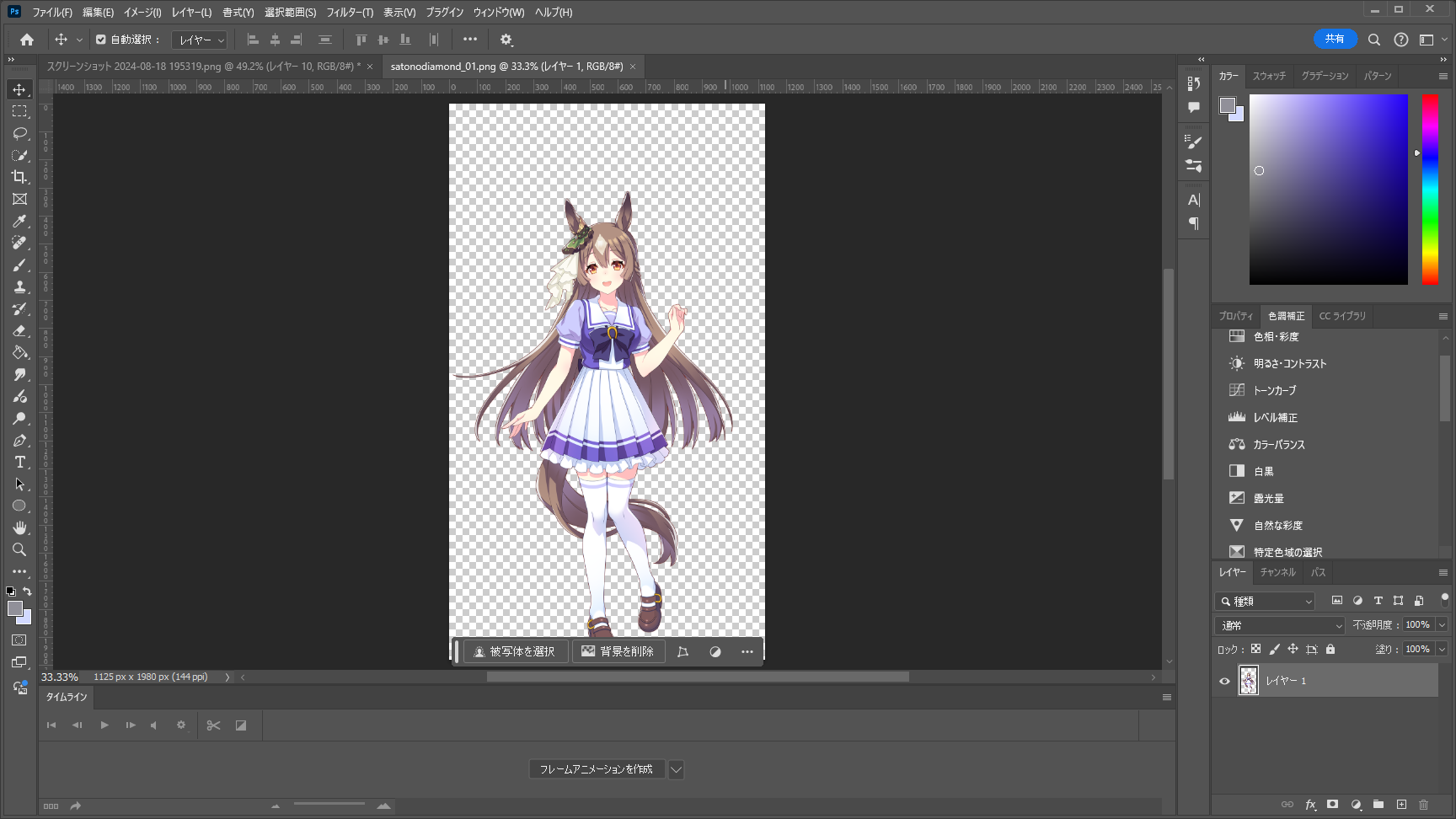
Task: Open the blend mode 通常 dropdown
Action: [1280, 625]
